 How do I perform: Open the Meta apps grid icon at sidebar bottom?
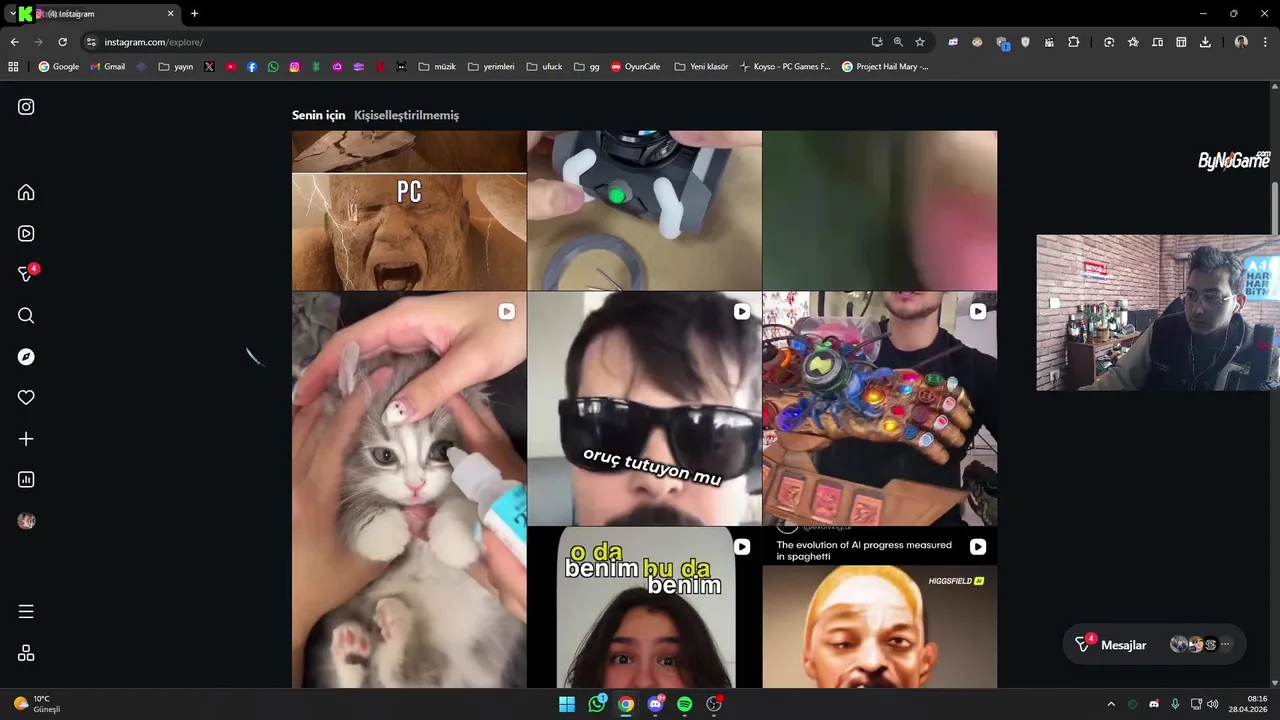26,653
